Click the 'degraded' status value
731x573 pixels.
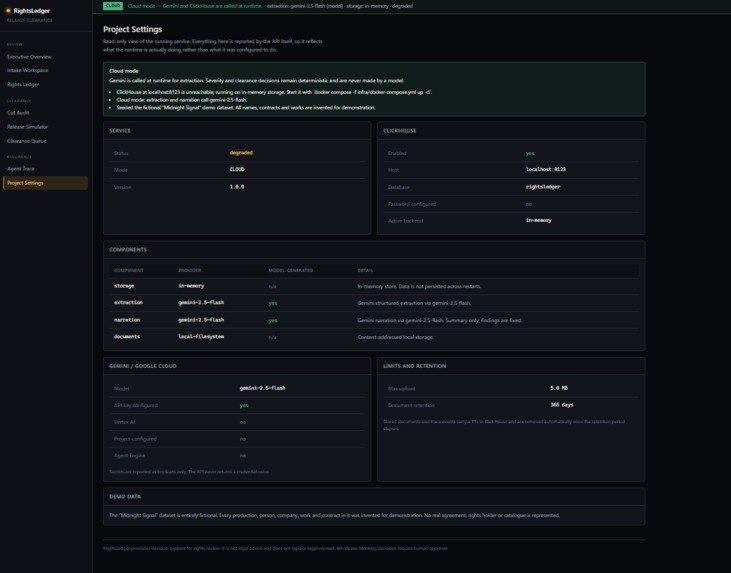point(241,153)
